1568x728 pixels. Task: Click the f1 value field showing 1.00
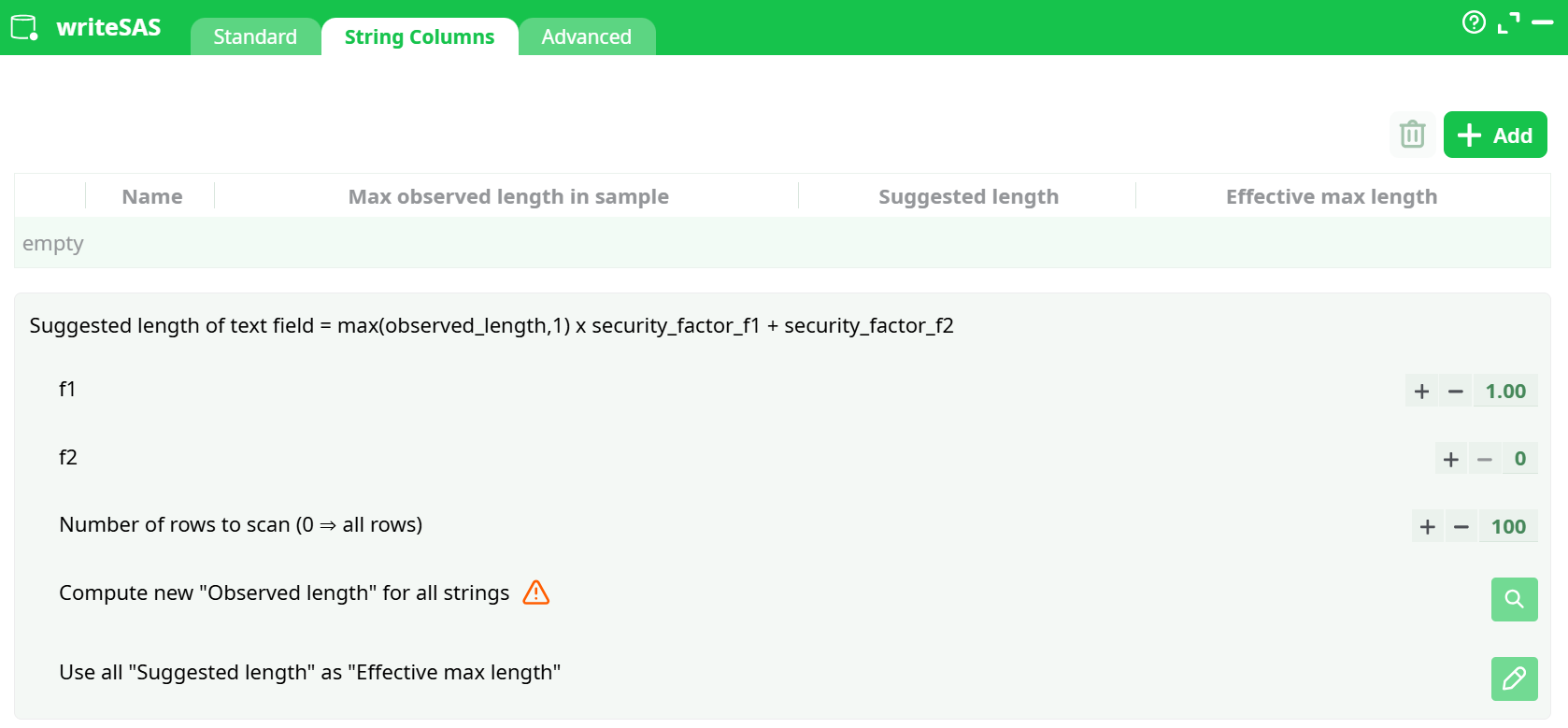1505,392
